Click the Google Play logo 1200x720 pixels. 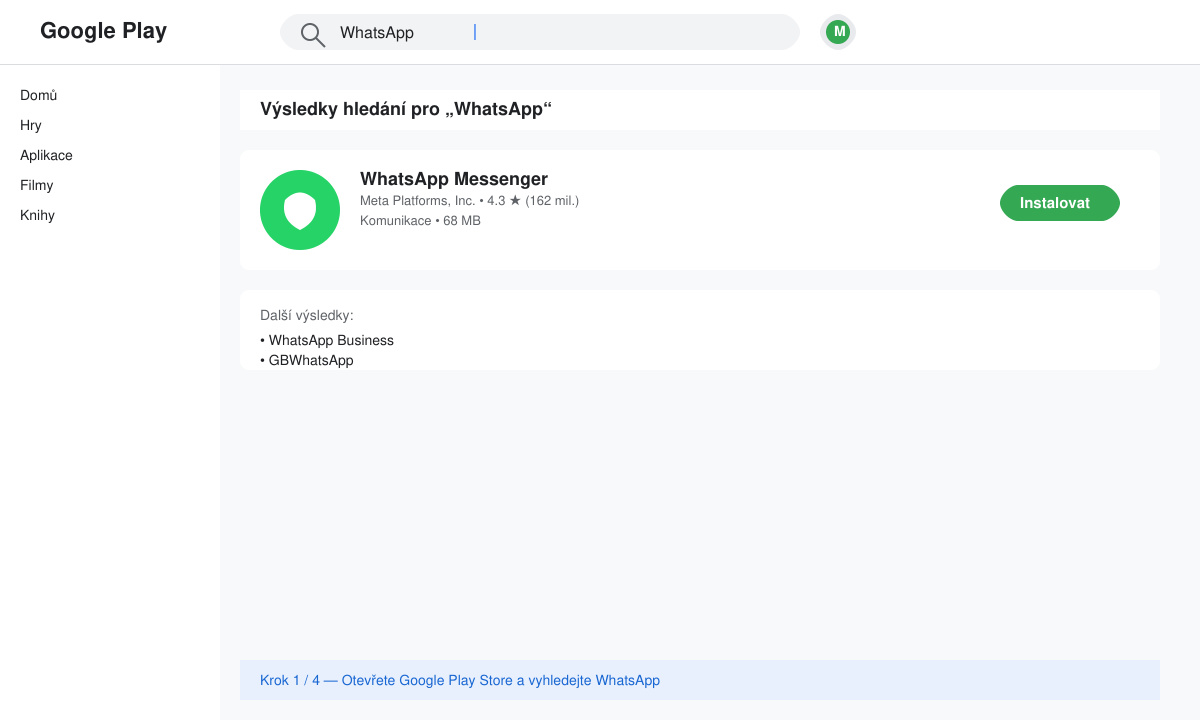pos(103,31)
